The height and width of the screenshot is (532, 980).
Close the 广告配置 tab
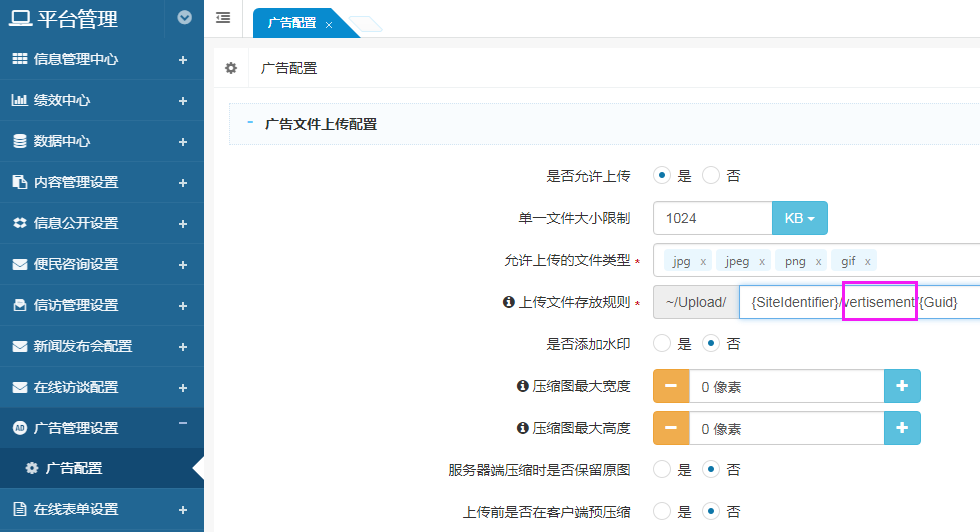329,24
